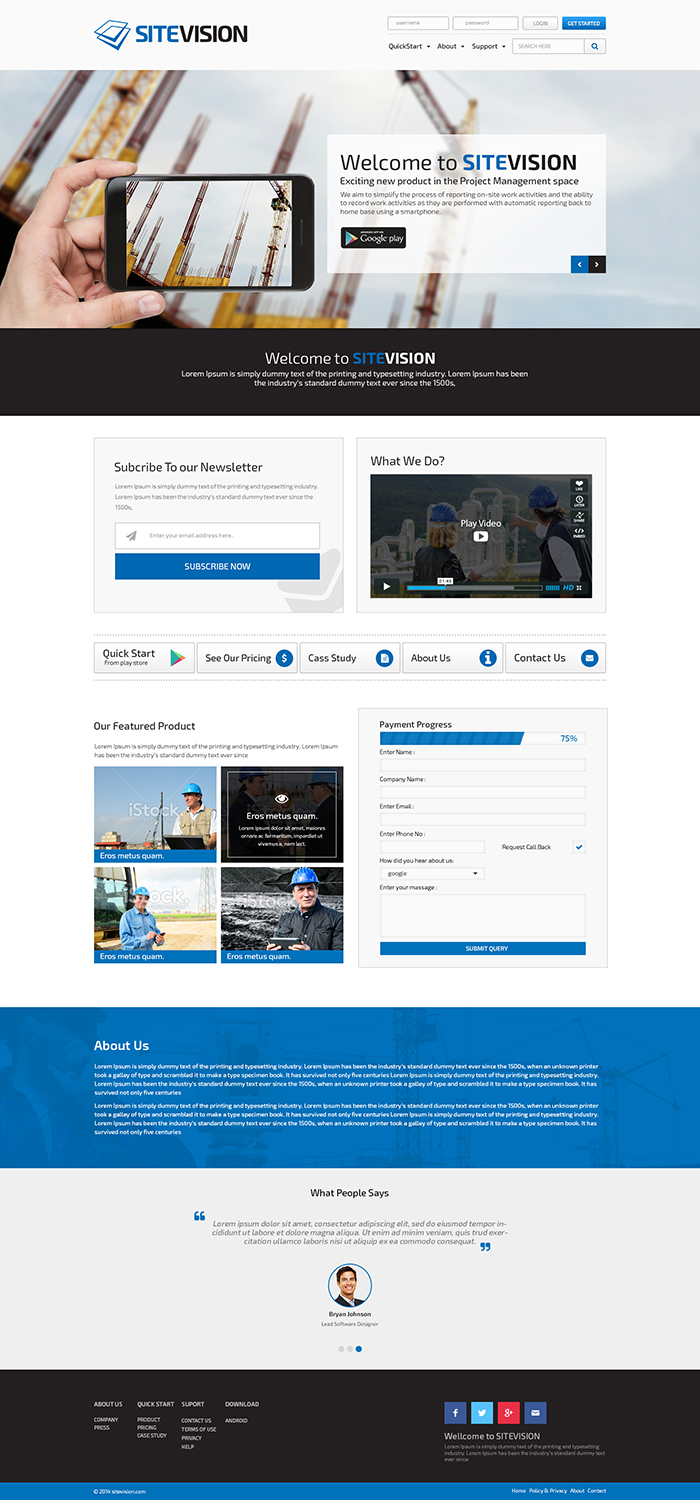Open the About Us shortcut tab

(x=453, y=658)
